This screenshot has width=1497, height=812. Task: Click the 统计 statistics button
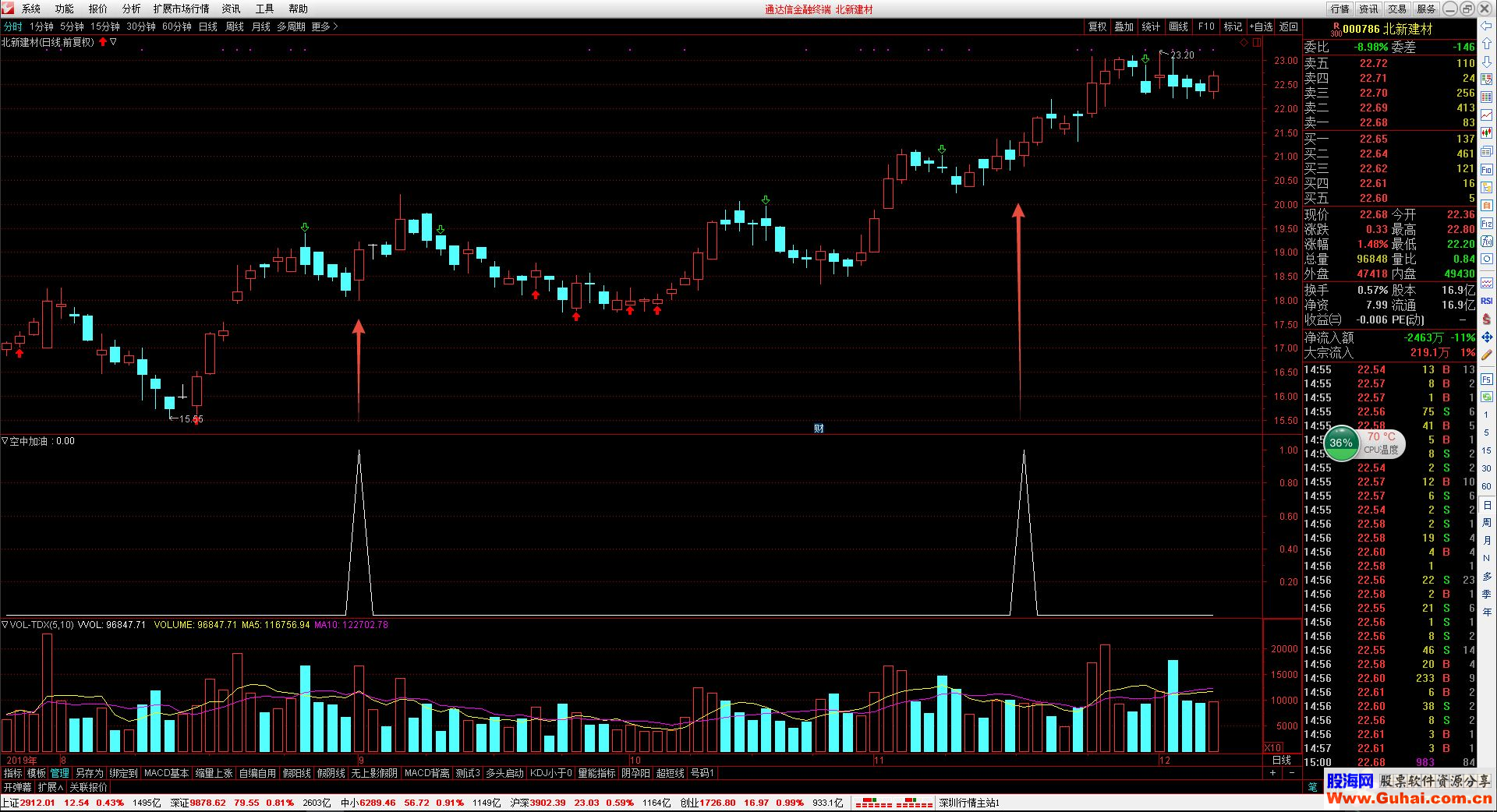1152,26
